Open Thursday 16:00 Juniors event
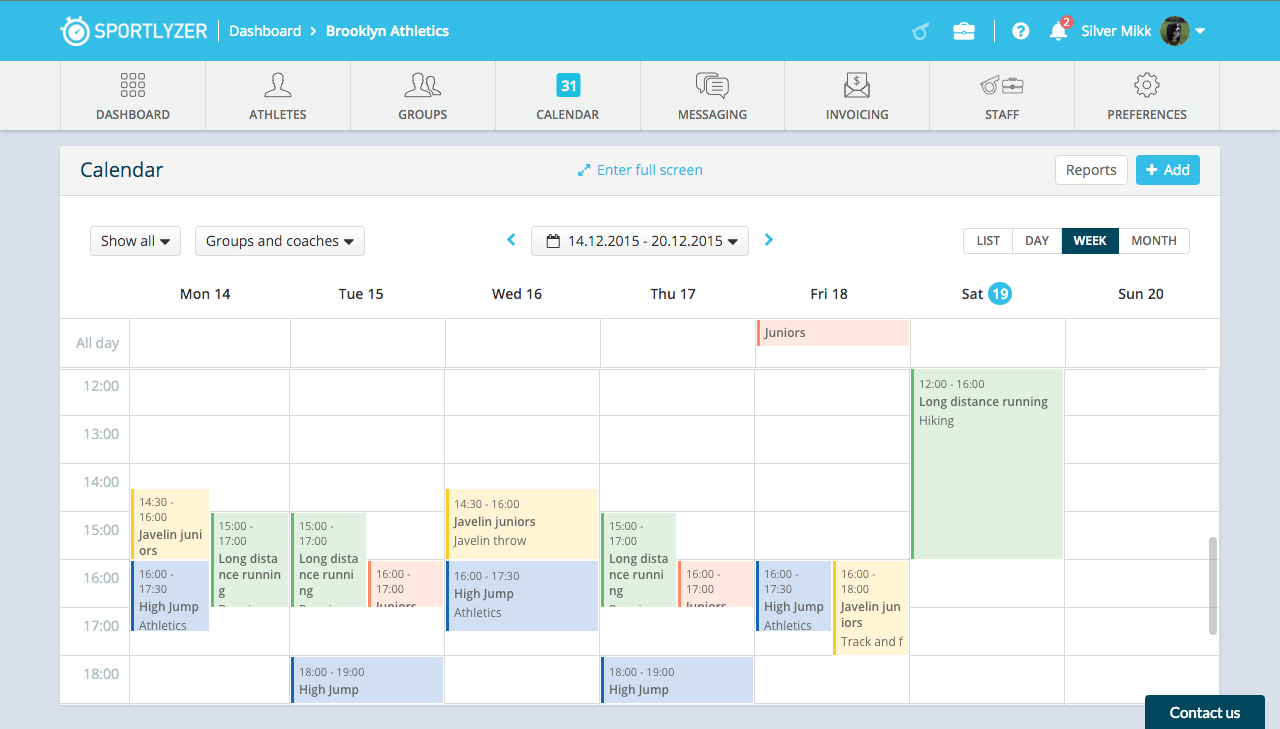 click(715, 584)
